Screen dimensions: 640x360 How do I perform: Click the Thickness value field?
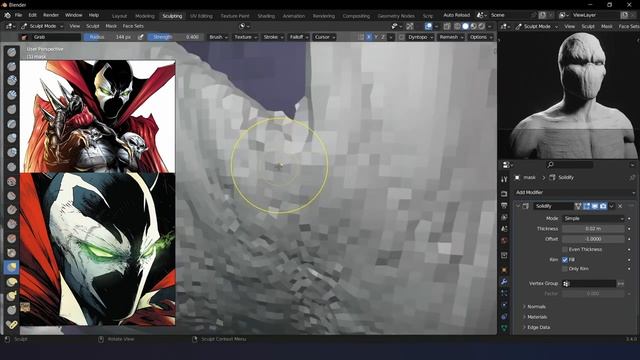[x=593, y=229]
